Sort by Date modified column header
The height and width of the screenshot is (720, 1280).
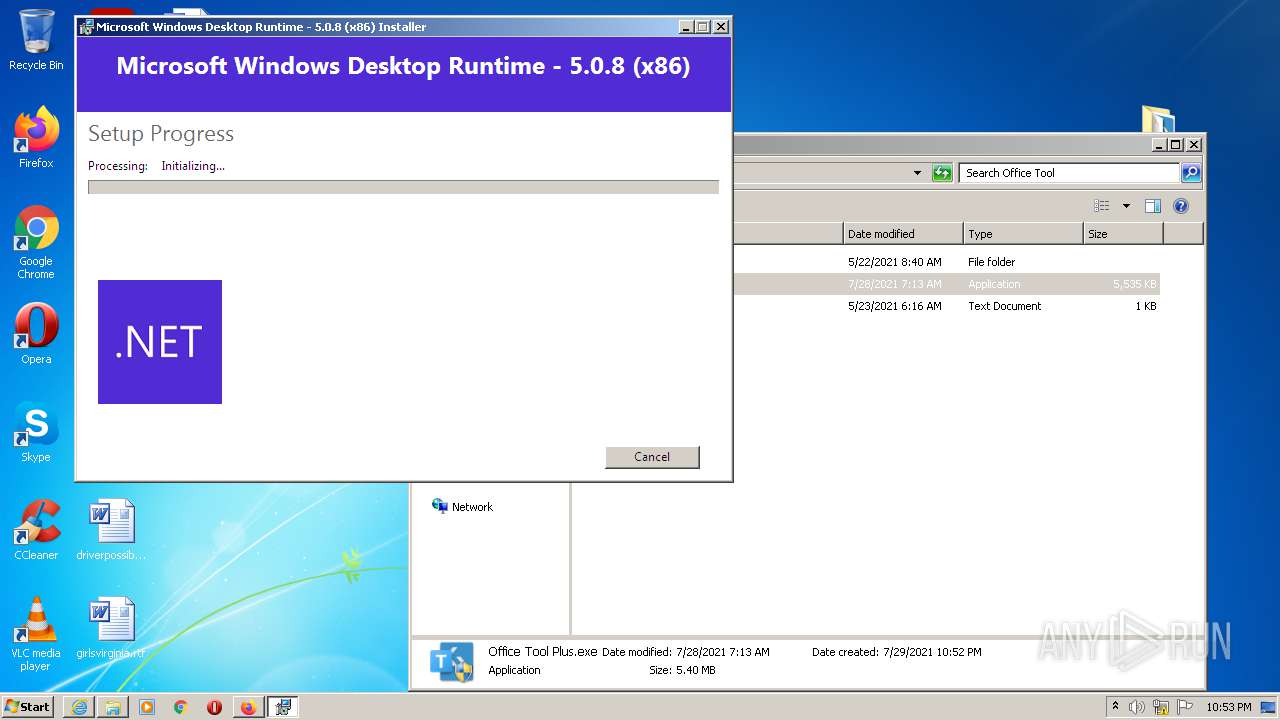pos(903,234)
